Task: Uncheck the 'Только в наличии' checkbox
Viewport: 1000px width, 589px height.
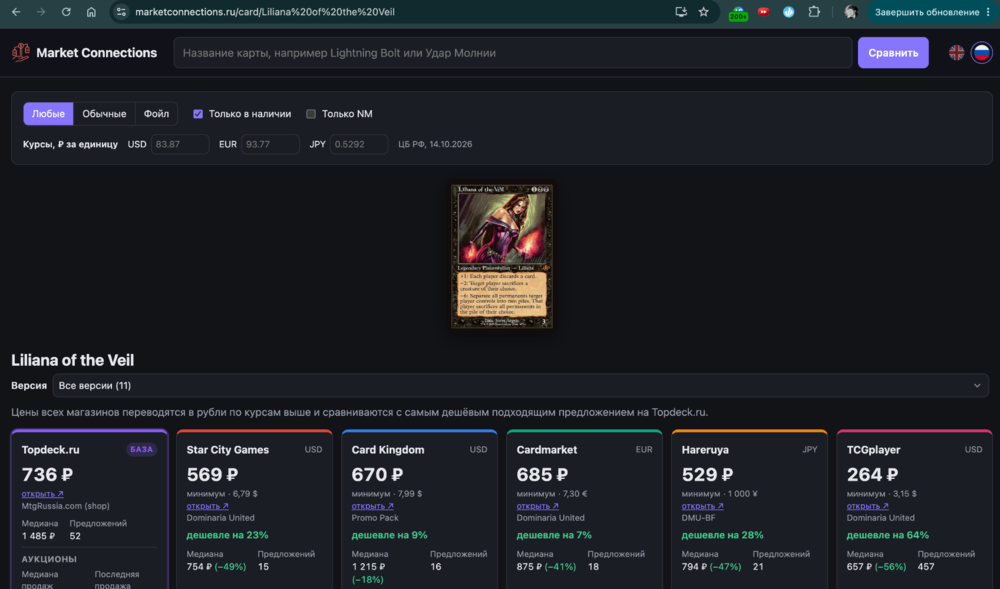Action: pos(198,114)
